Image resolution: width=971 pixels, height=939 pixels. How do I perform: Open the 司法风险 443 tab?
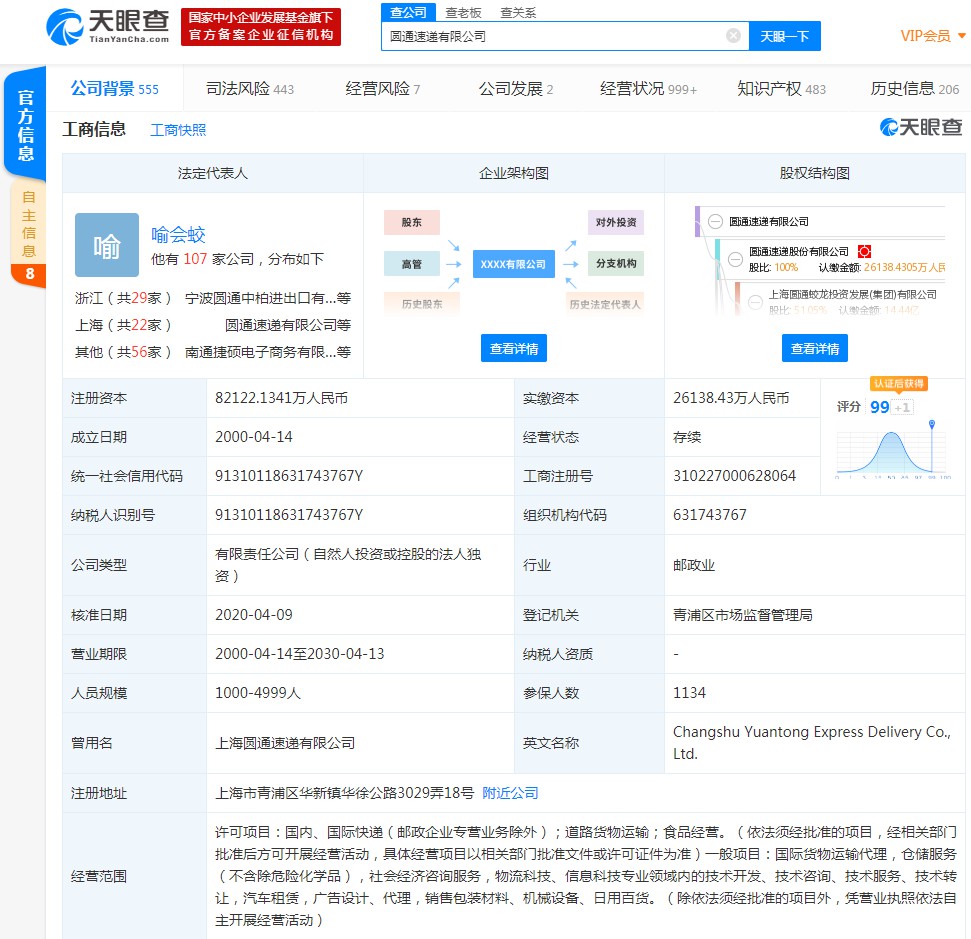(x=250, y=89)
